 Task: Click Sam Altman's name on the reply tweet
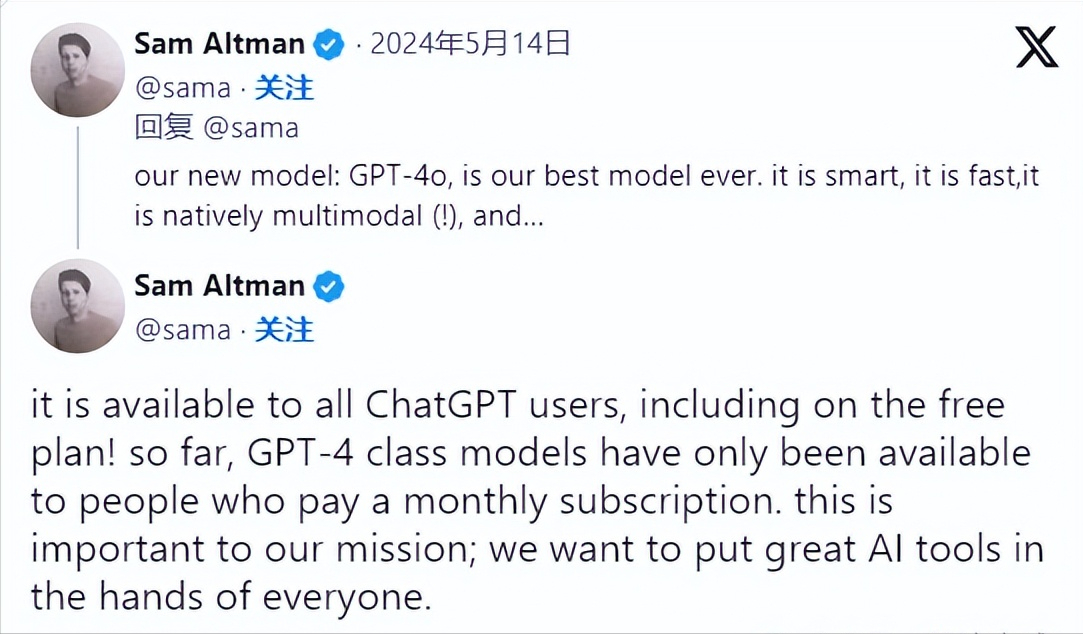tap(219, 286)
